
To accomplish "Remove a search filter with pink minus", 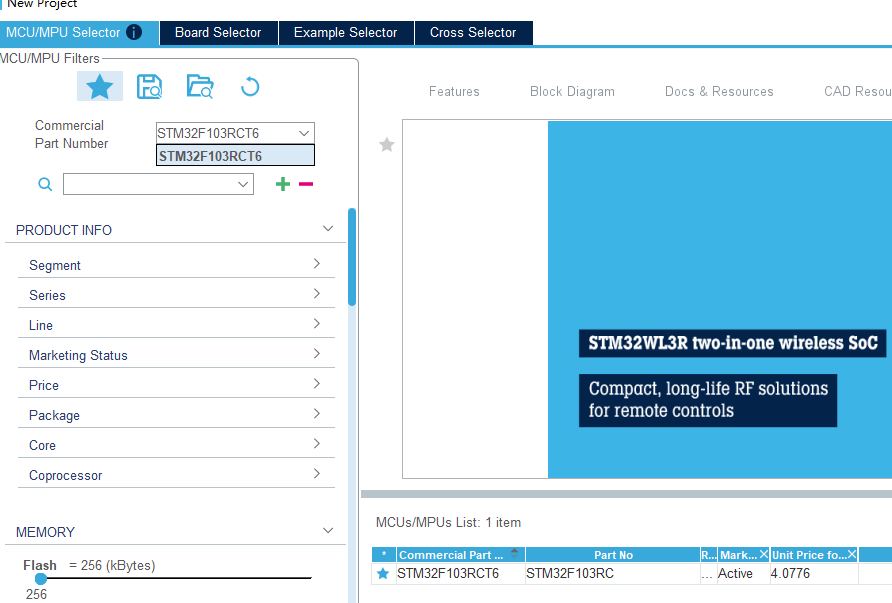I will 306,184.
